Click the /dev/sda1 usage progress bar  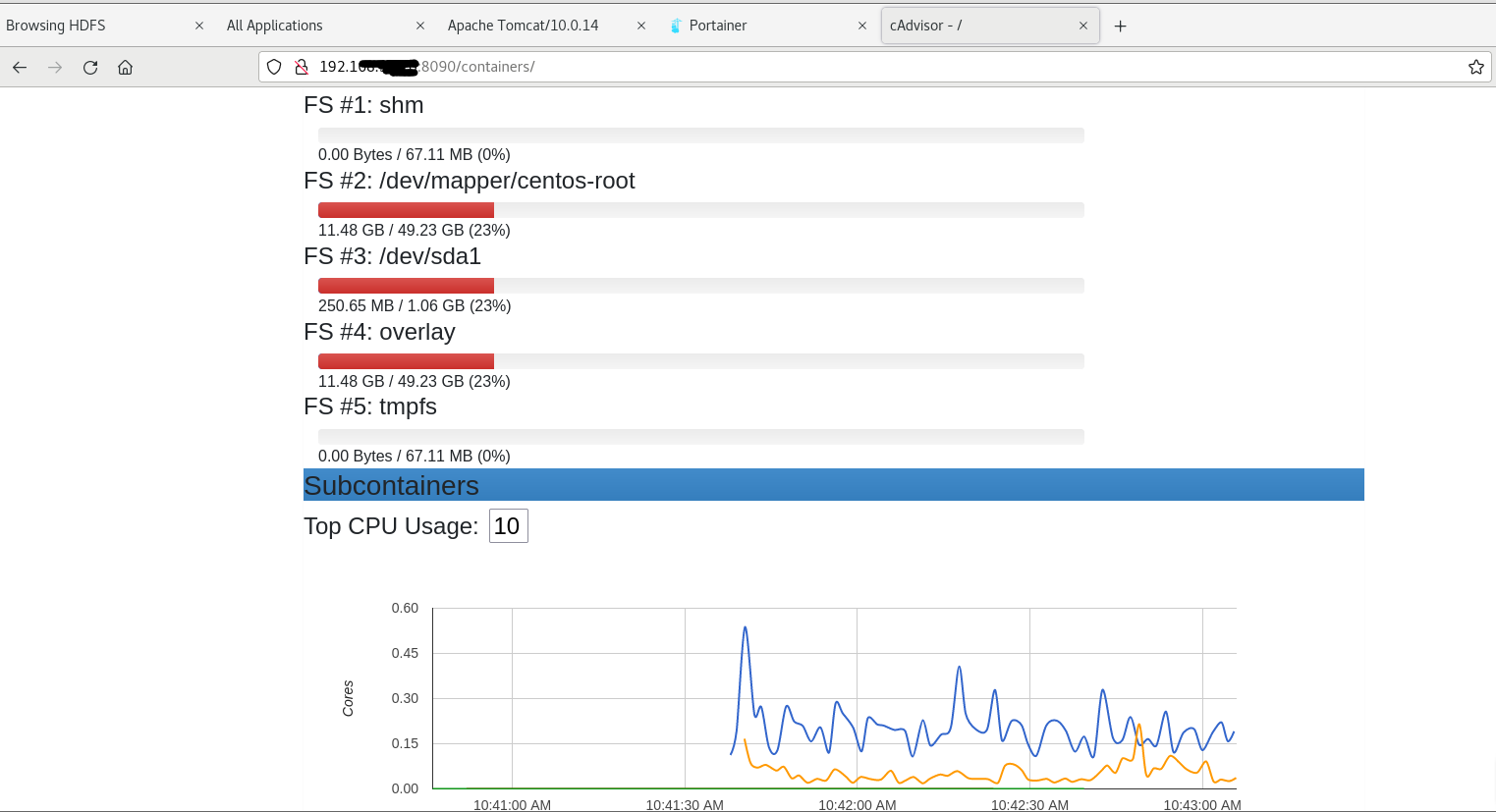(701, 286)
